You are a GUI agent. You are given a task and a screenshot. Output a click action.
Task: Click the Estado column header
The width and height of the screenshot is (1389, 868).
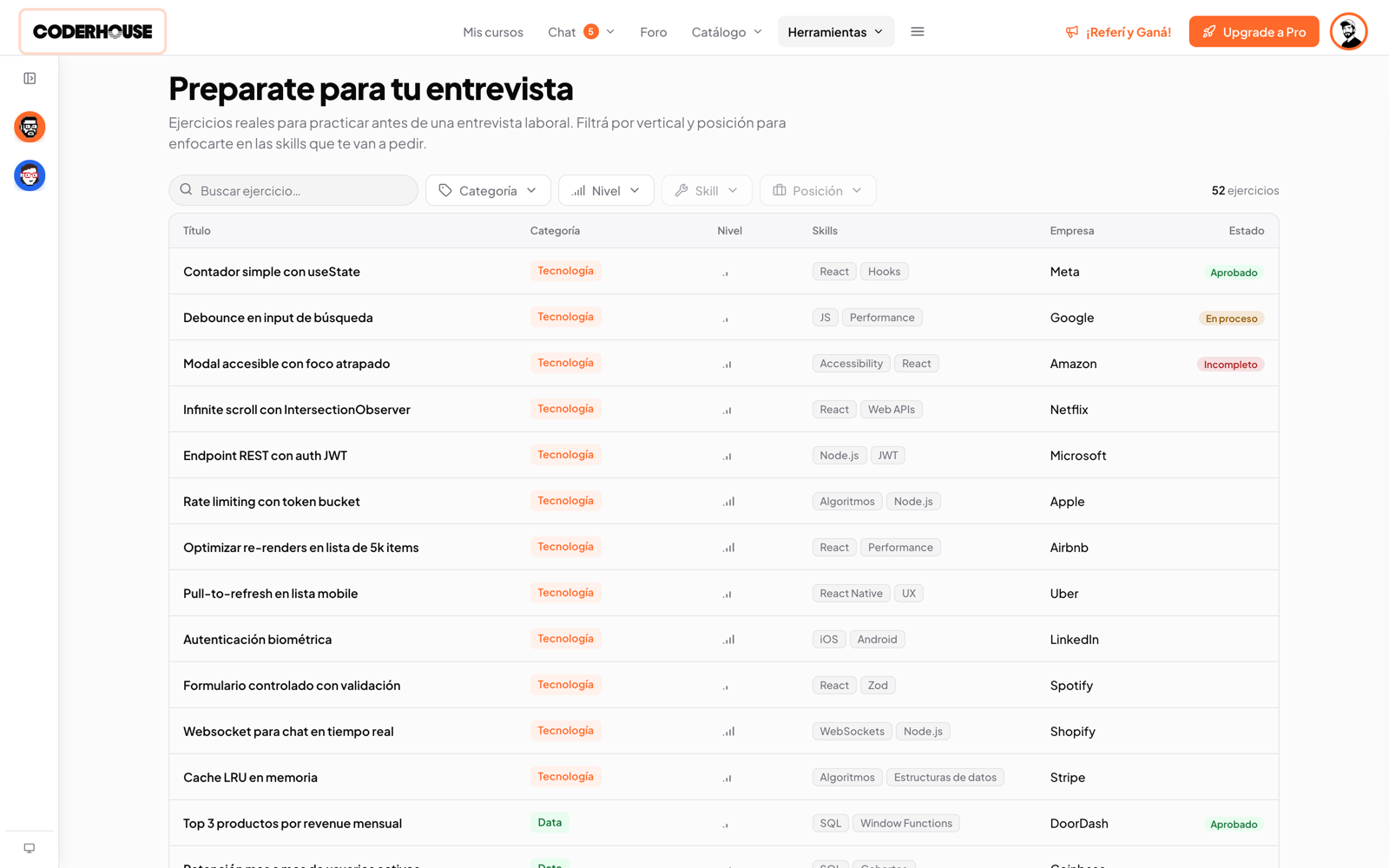click(1247, 231)
